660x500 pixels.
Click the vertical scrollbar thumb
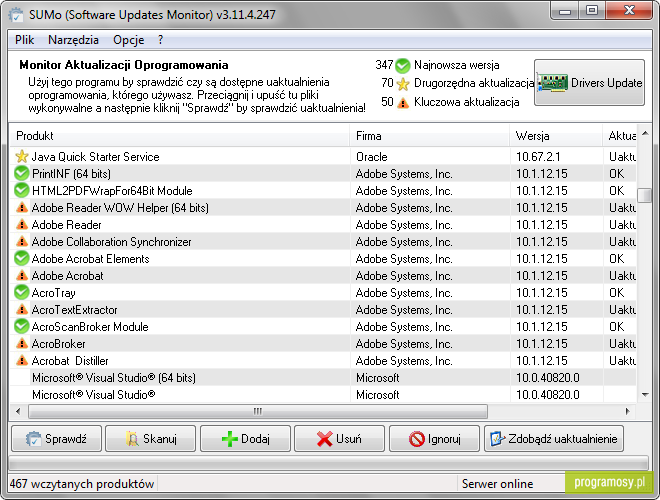click(x=644, y=196)
